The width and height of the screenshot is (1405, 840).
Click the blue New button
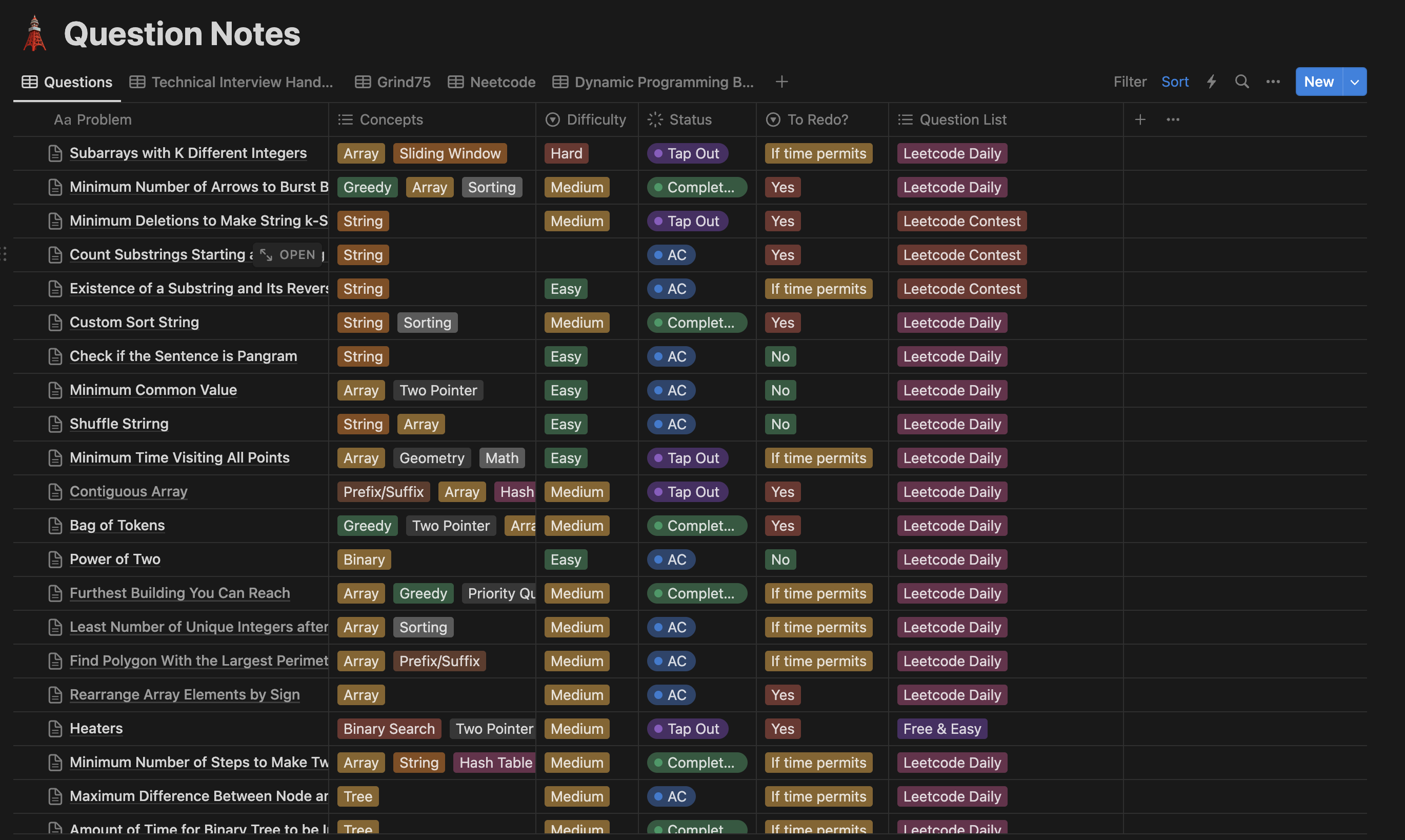[1319, 82]
